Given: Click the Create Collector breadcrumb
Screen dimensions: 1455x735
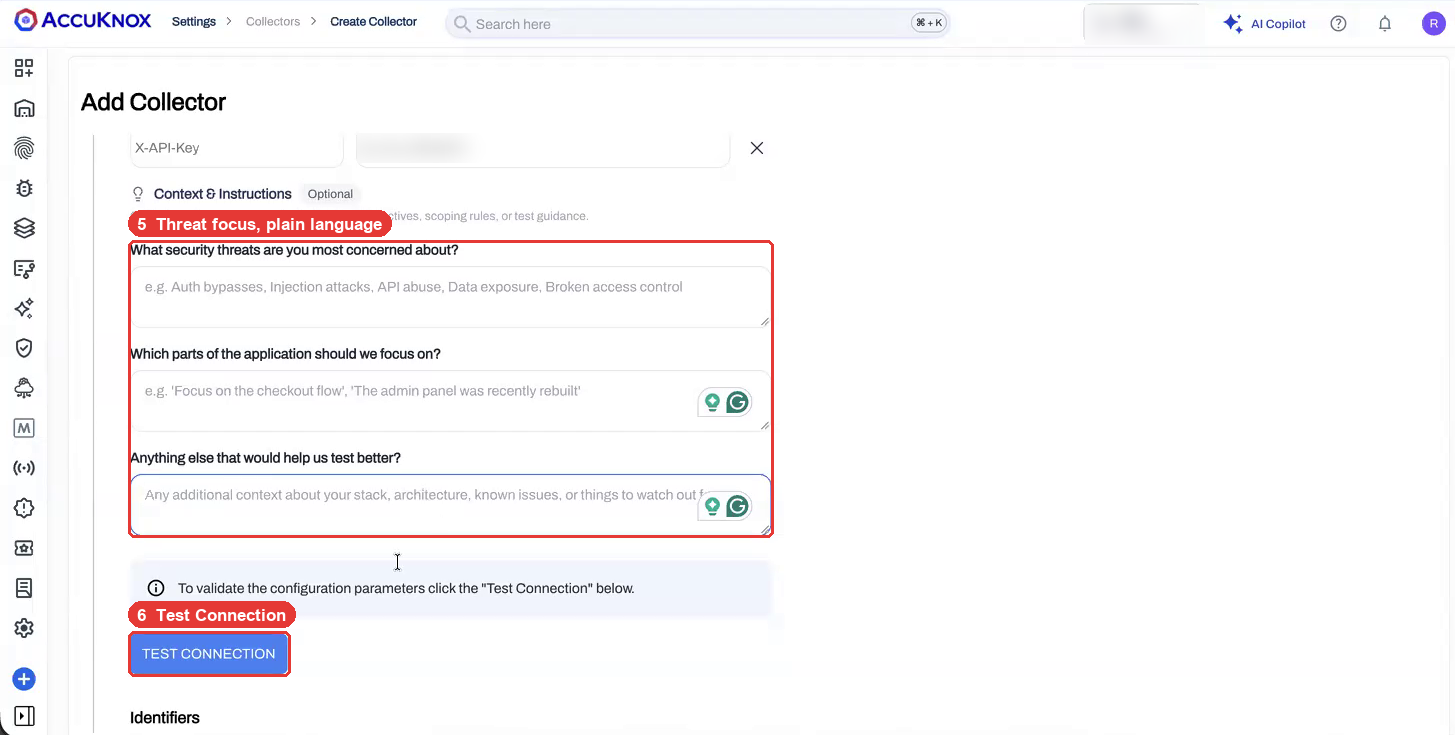Looking at the screenshot, I should (374, 21).
